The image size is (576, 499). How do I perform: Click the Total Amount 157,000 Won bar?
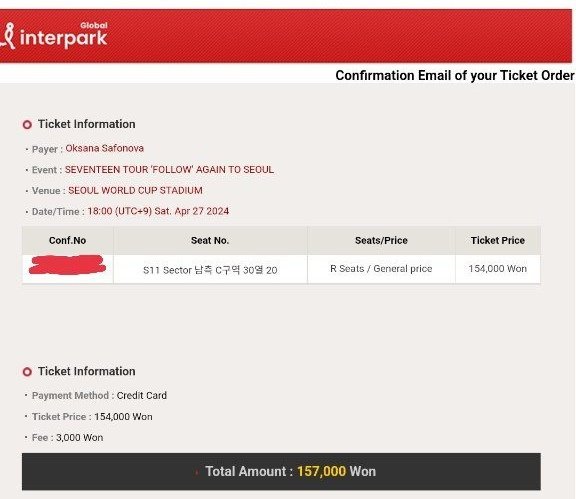[281, 471]
